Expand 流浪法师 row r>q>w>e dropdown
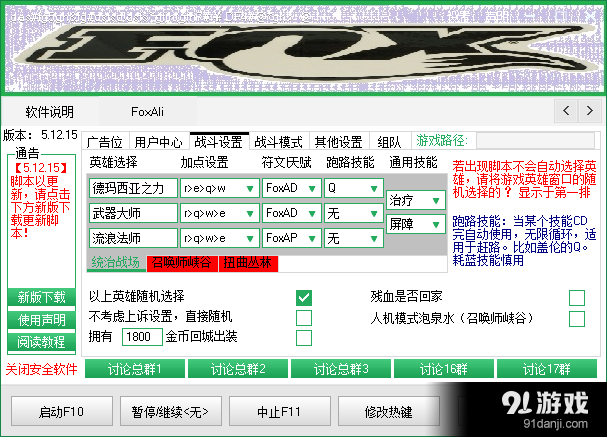This screenshot has width=607, height=437. coord(219,238)
